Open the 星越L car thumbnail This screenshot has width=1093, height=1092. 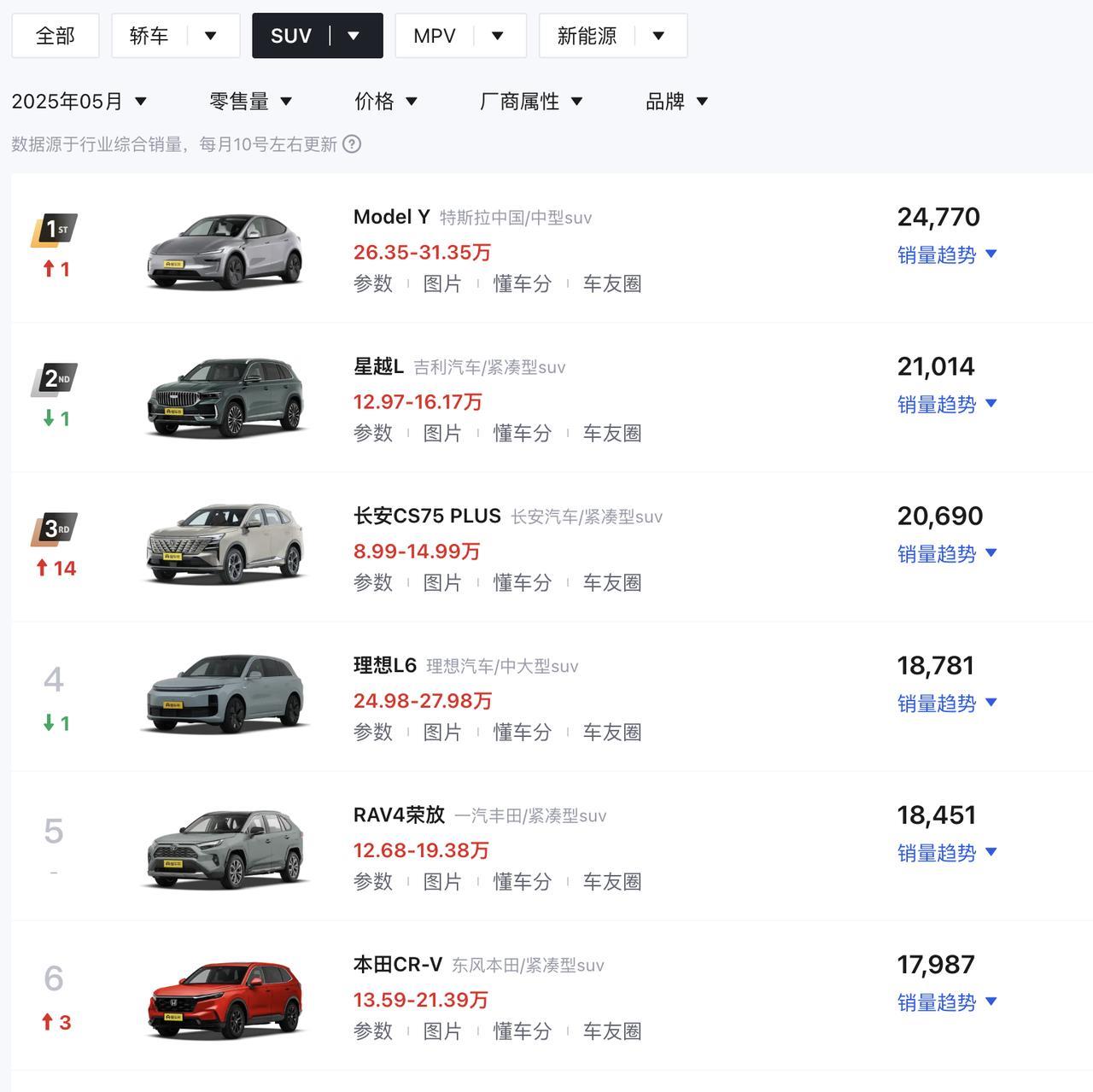point(225,398)
